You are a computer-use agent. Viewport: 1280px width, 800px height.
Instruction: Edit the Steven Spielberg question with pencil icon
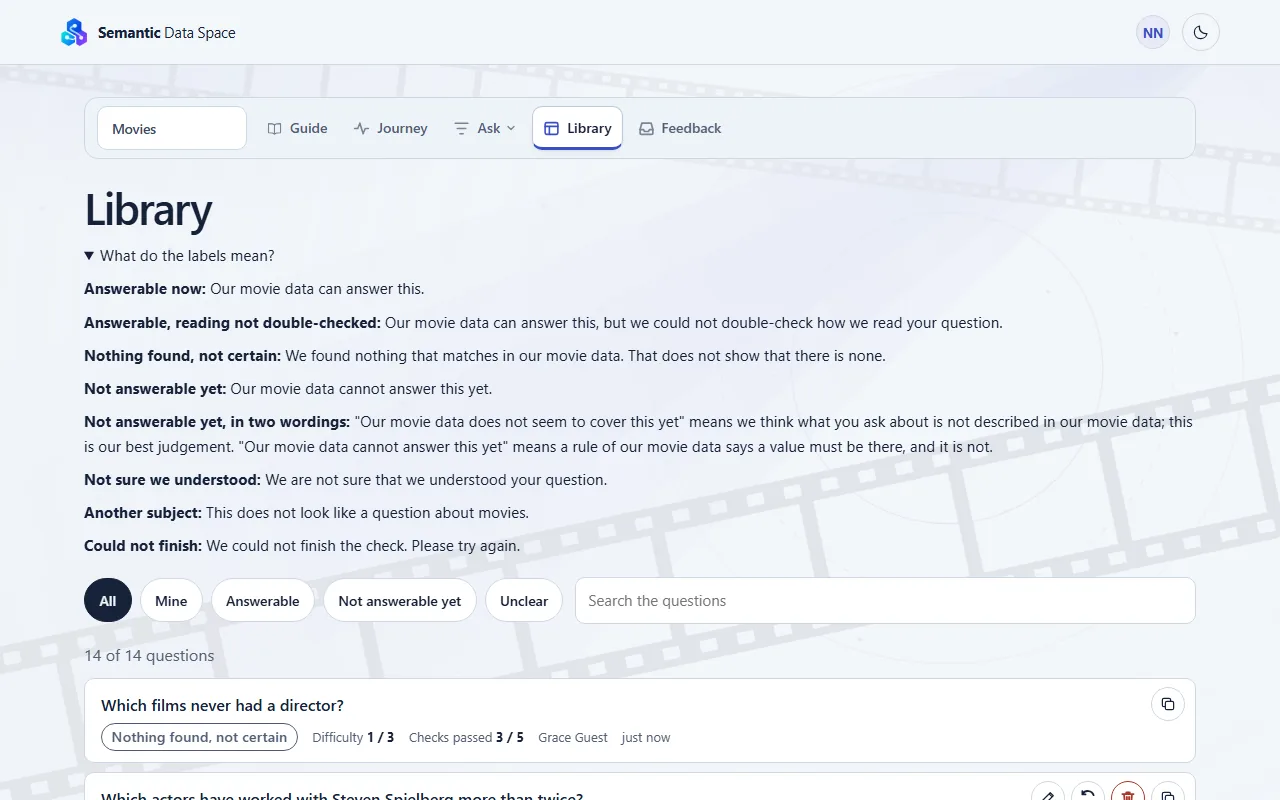point(1048,796)
